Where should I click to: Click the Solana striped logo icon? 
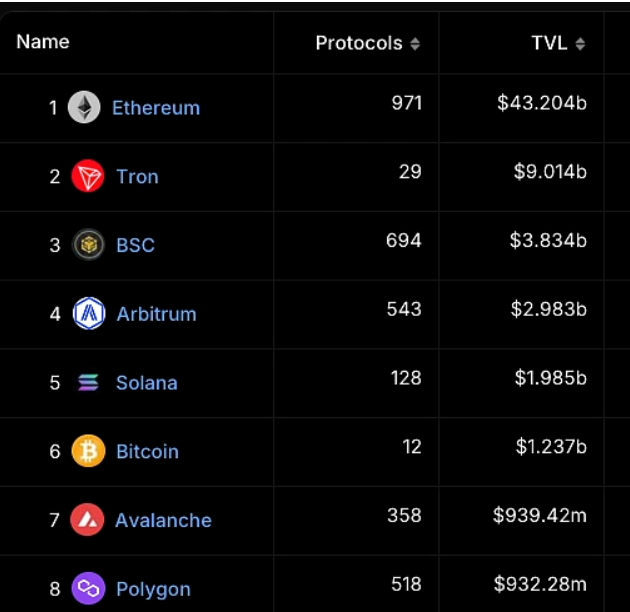88,383
